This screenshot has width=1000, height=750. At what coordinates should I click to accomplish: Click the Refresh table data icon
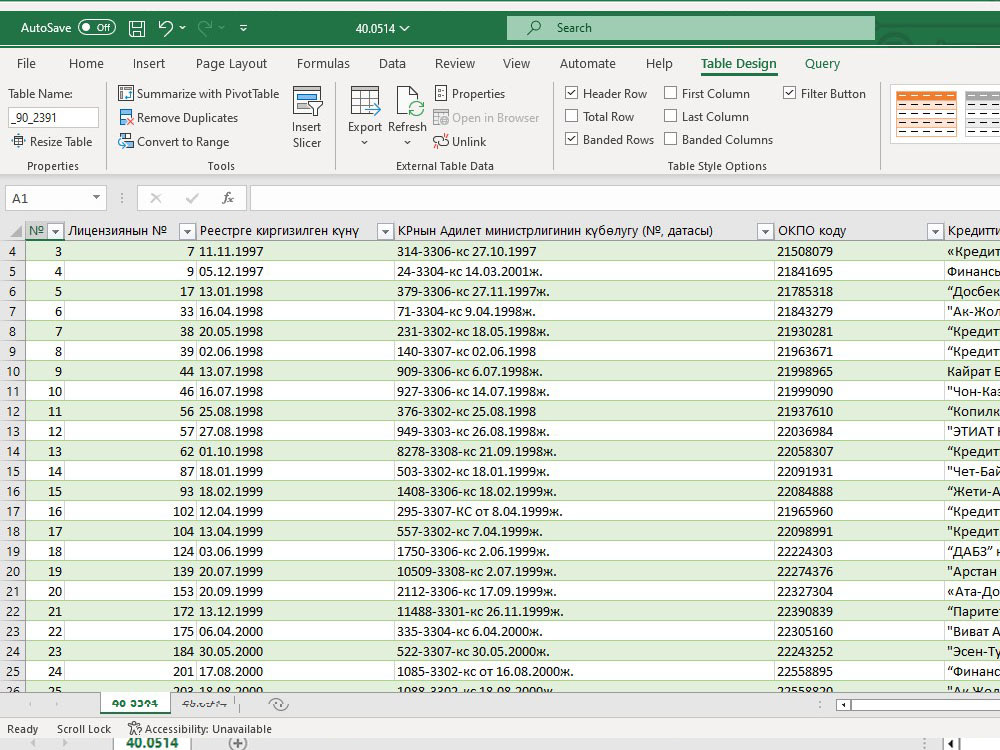[x=407, y=110]
